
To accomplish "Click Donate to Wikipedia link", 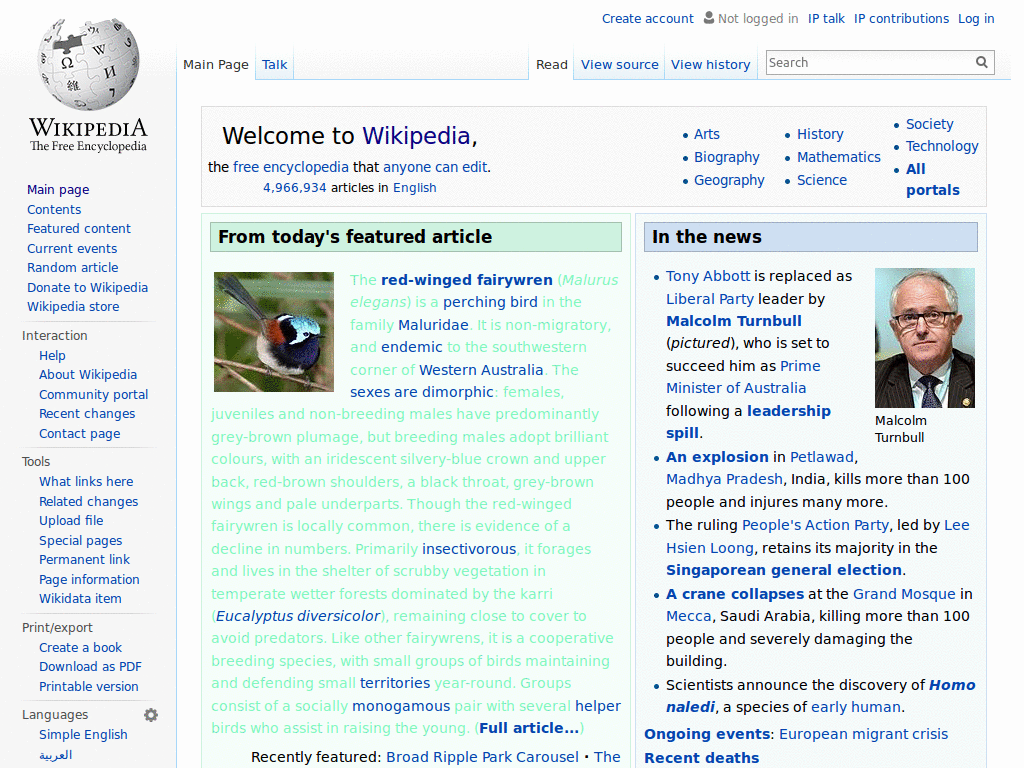I will click(x=88, y=288).
